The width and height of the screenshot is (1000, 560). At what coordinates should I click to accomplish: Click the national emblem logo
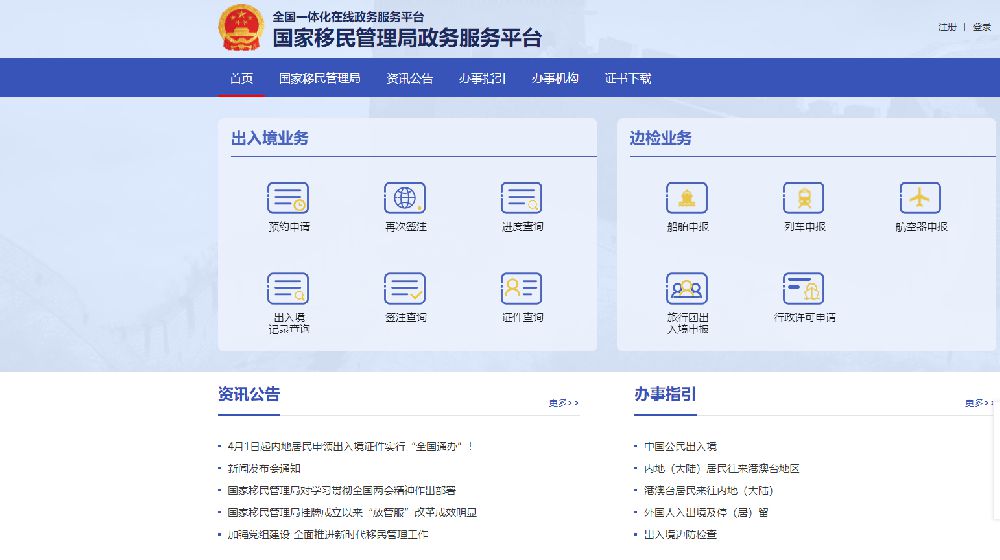(241, 28)
